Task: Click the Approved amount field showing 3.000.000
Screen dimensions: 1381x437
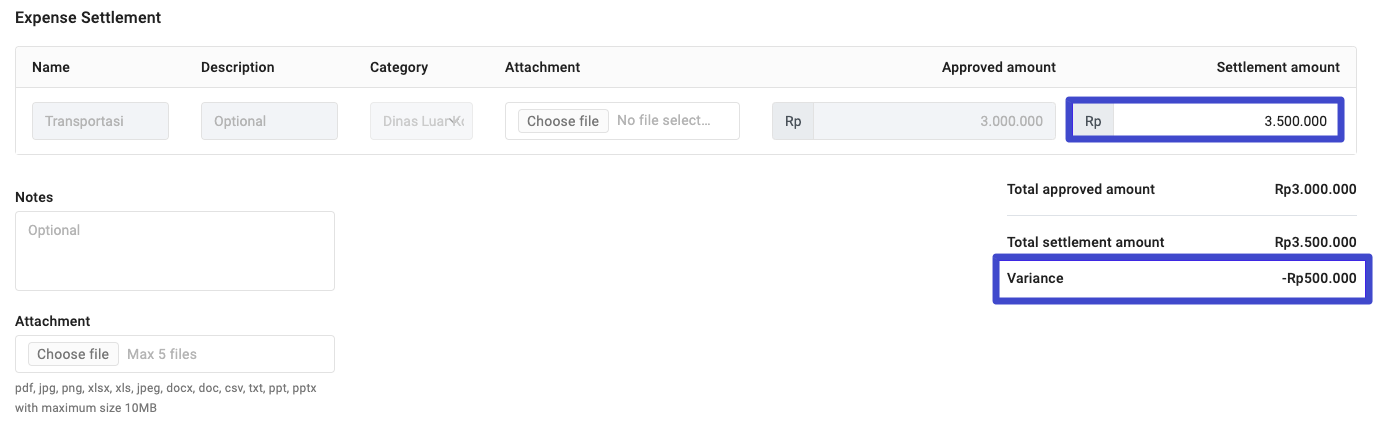Action: (x=933, y=121)
